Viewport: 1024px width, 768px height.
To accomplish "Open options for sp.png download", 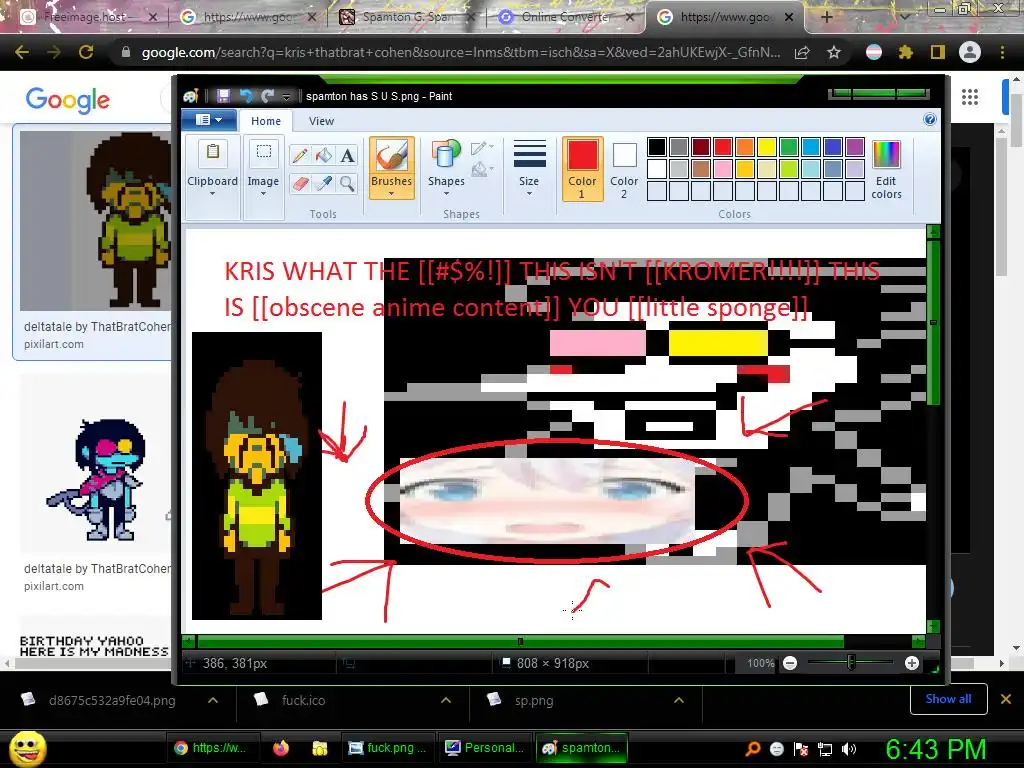I will tap(679, 700).
